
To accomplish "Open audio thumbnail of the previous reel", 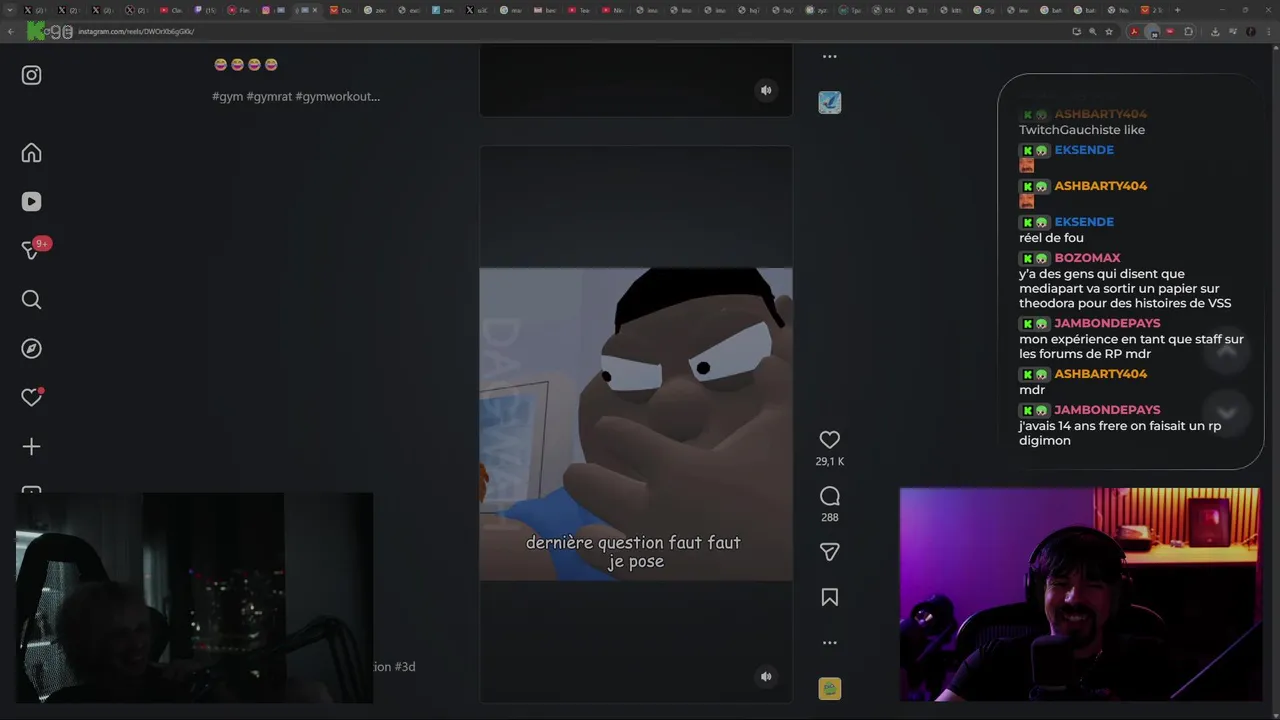I will 829,102.
